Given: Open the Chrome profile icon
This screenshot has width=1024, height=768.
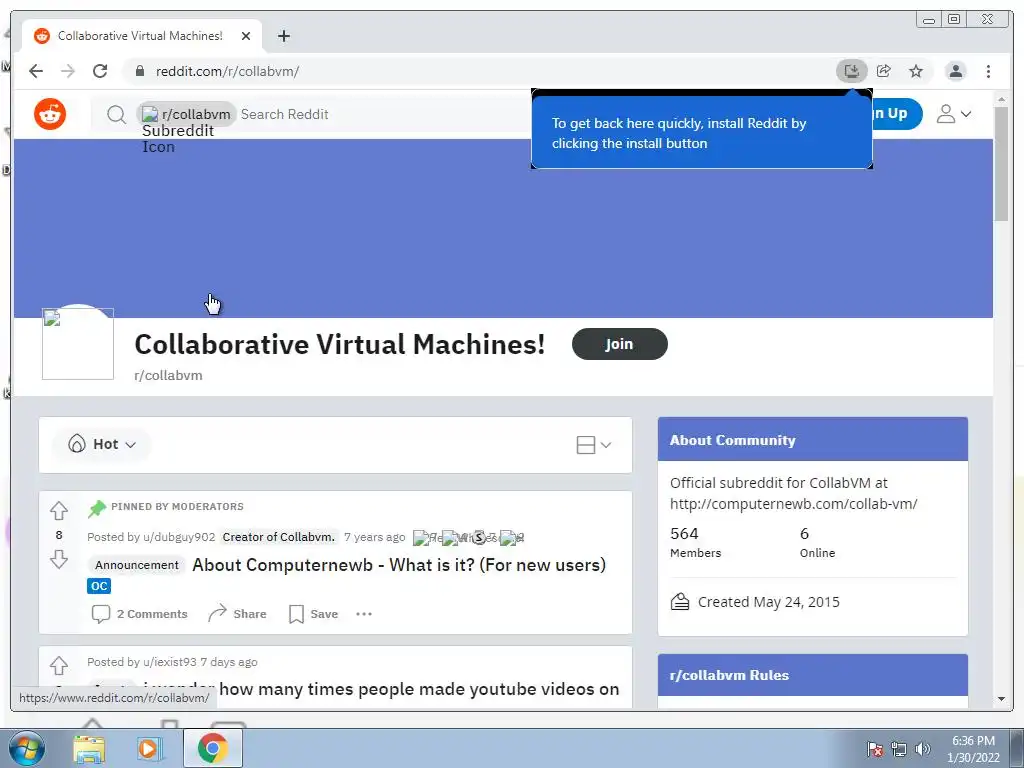Looking at the screenshot, I should [955, 71].
